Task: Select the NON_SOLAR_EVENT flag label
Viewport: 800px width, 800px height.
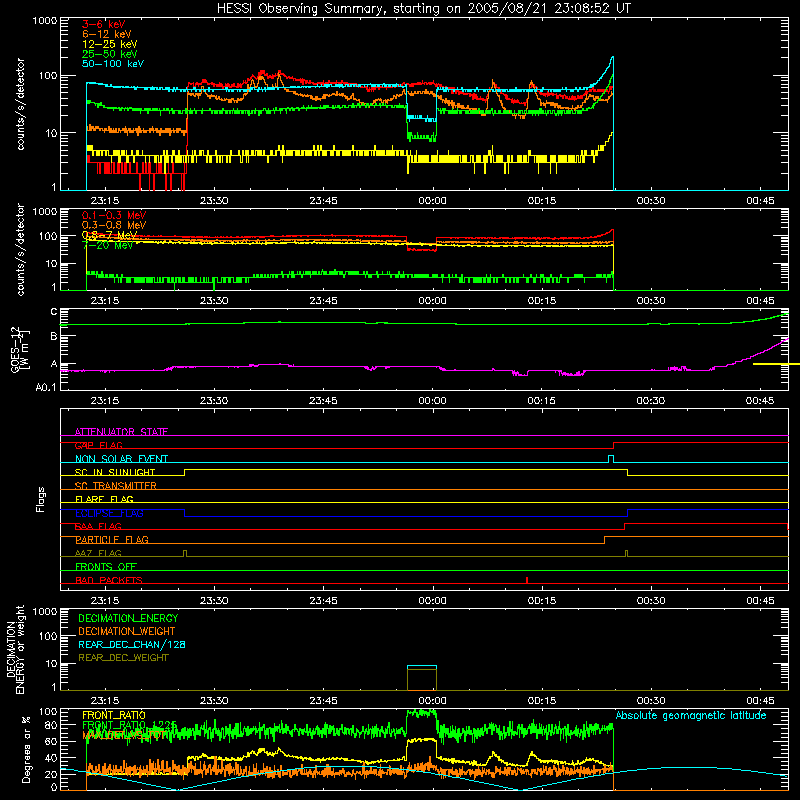Action: coord(121,459)
